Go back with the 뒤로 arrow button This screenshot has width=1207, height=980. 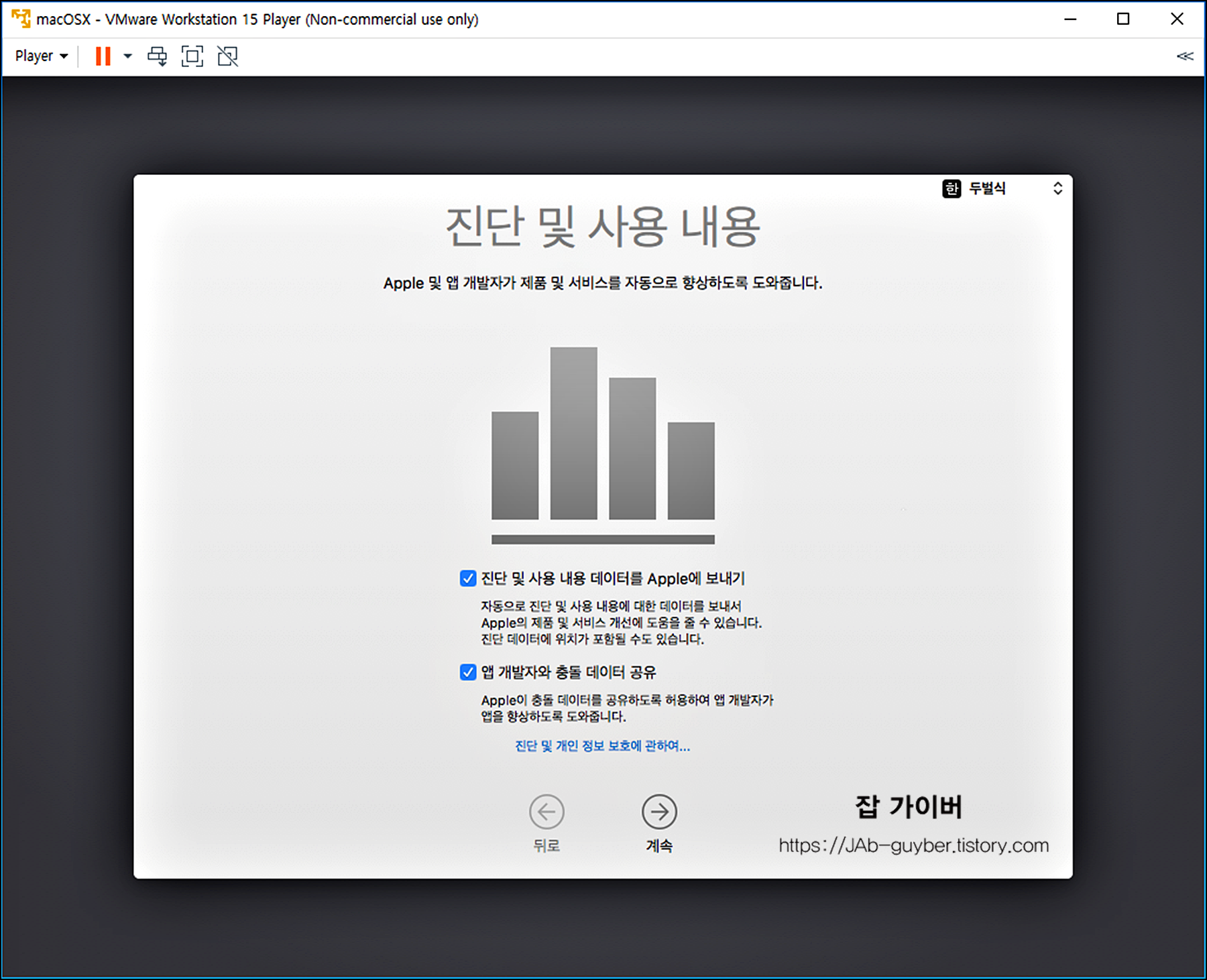pos(547,812)
